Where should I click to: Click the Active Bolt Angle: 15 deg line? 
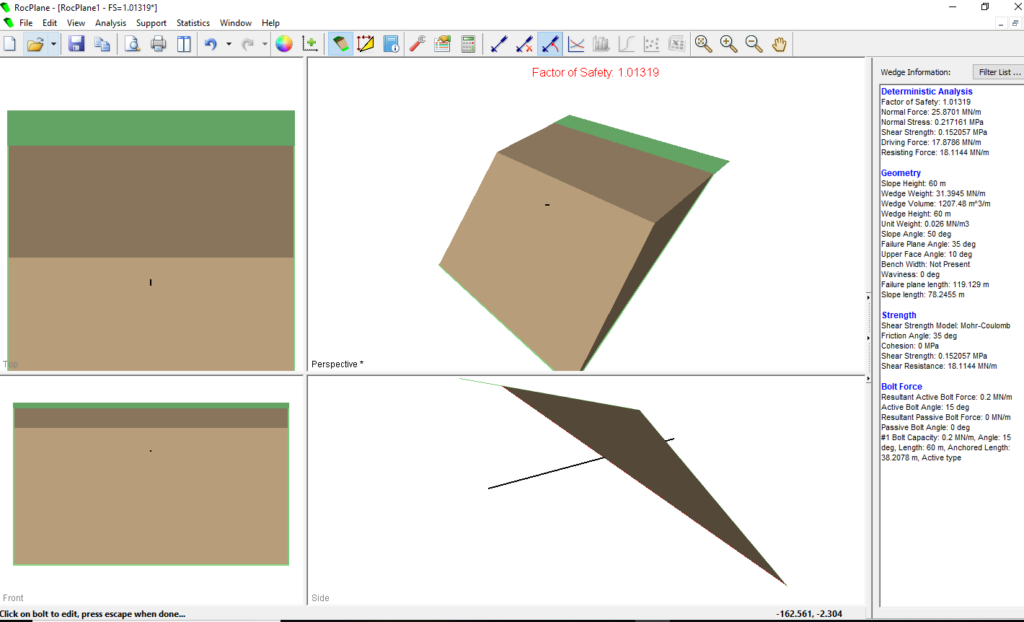coord(925,407)
